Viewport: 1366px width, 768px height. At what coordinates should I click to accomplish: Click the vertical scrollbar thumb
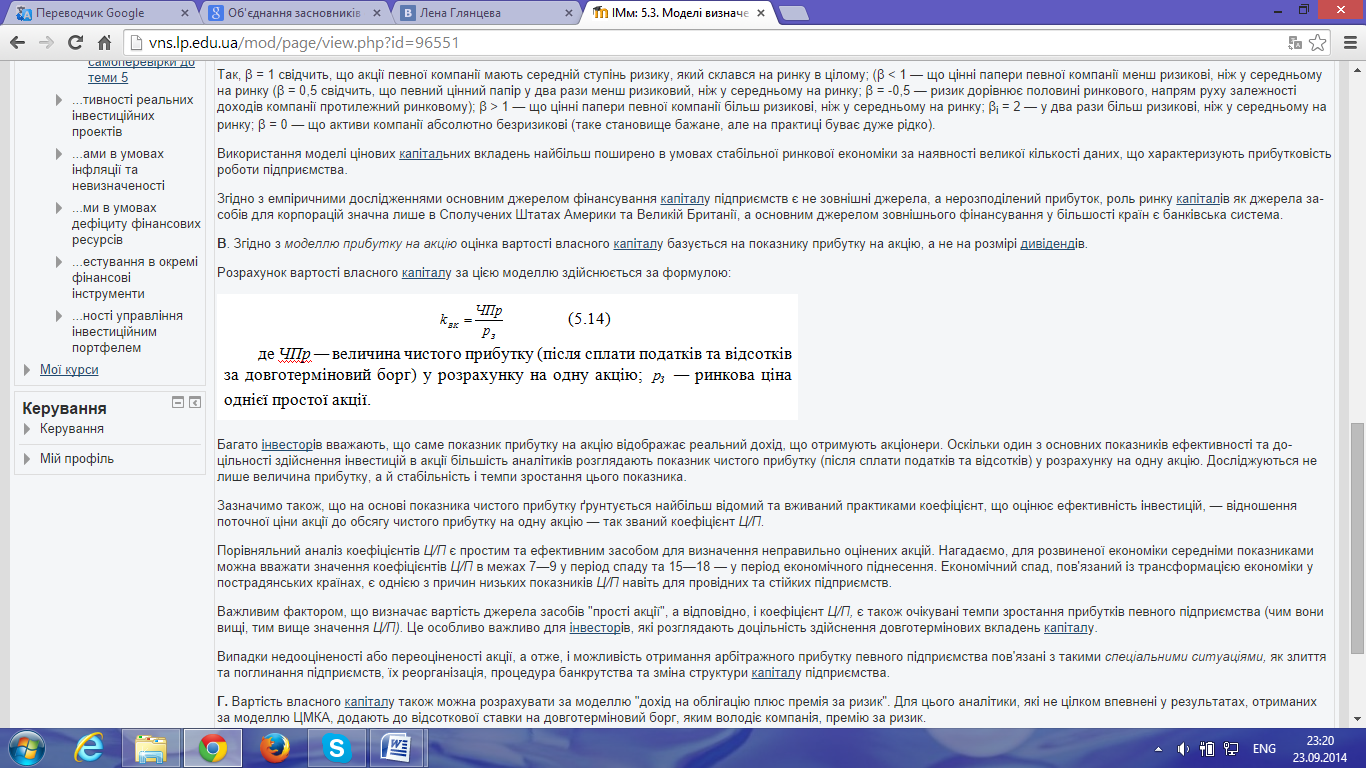coord(1357,537)
